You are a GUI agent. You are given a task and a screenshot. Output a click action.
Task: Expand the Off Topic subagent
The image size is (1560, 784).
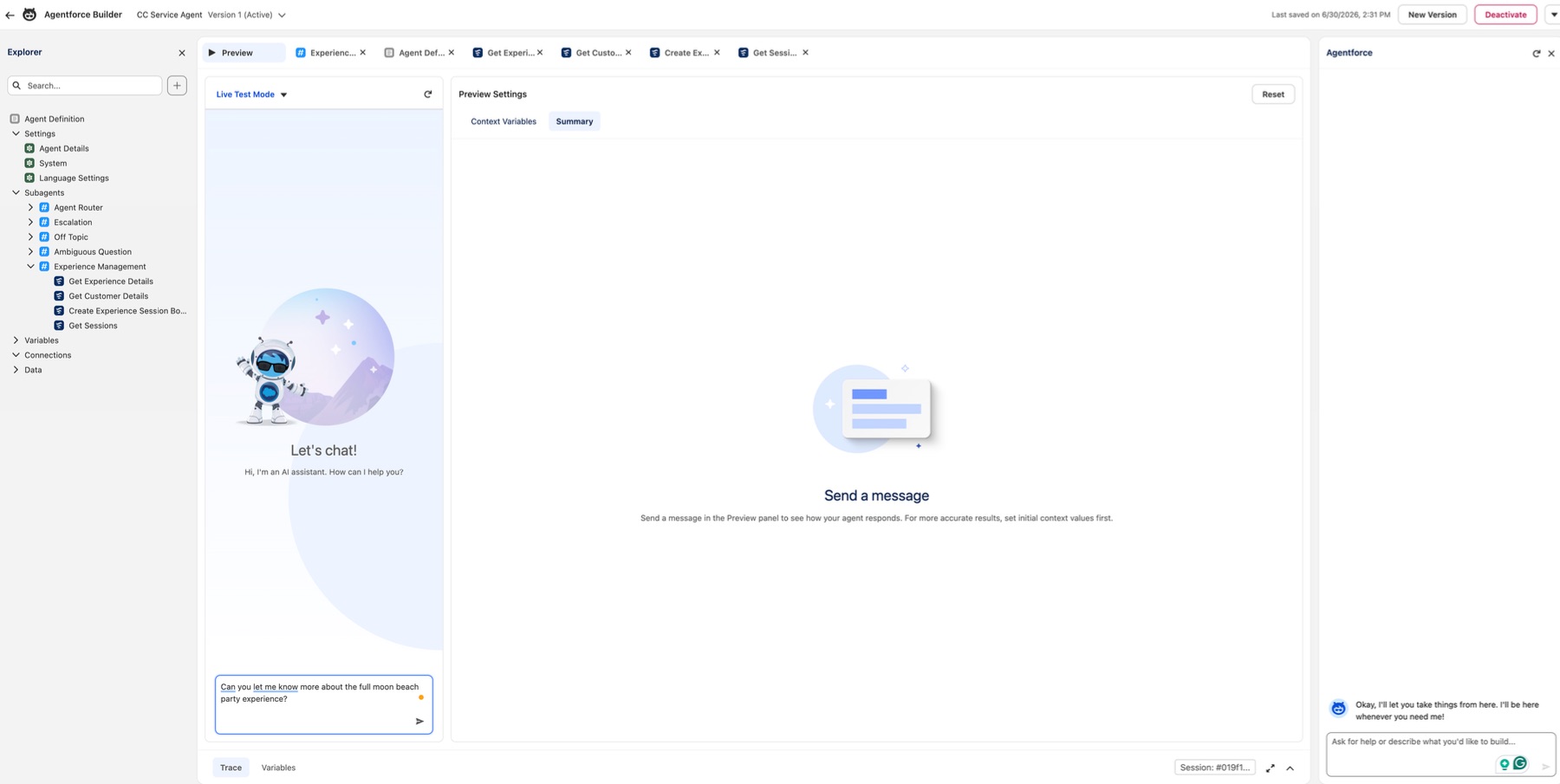point(30,236)
